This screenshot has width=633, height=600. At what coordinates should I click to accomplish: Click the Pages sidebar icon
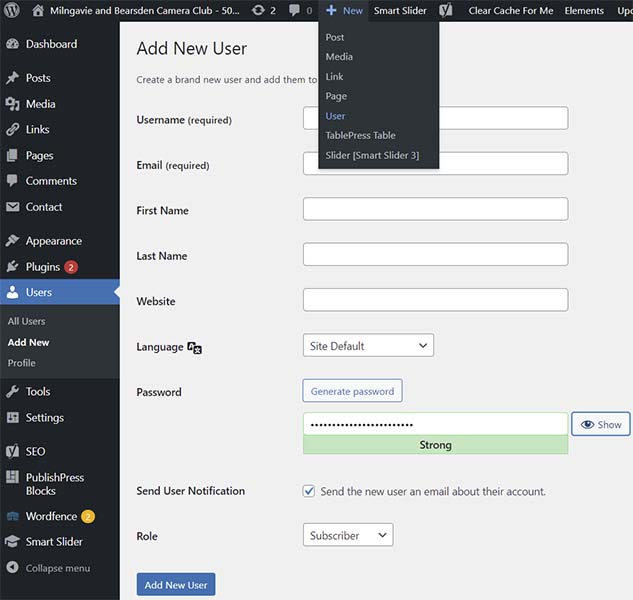point(13,155)
